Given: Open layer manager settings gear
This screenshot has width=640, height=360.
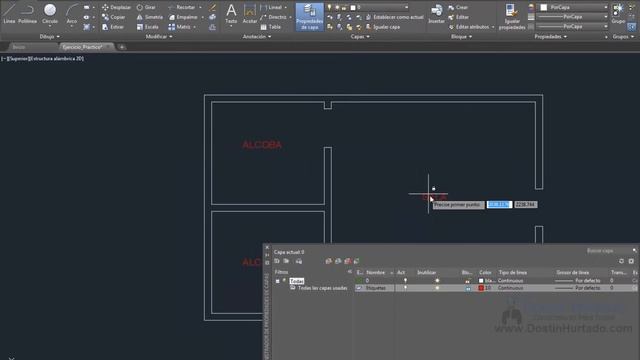Looking at the screenshot, I should [x=631, y=261].
